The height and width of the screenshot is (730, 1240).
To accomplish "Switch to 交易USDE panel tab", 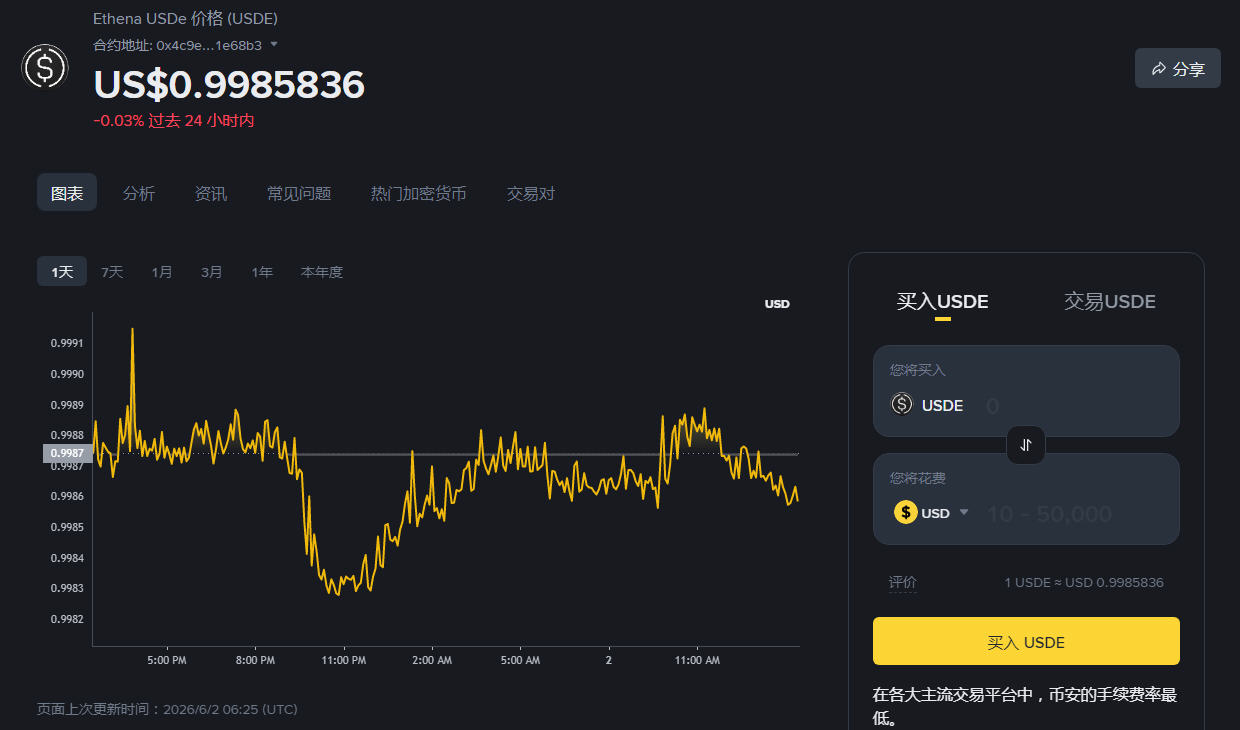I will coord(1110,301).
